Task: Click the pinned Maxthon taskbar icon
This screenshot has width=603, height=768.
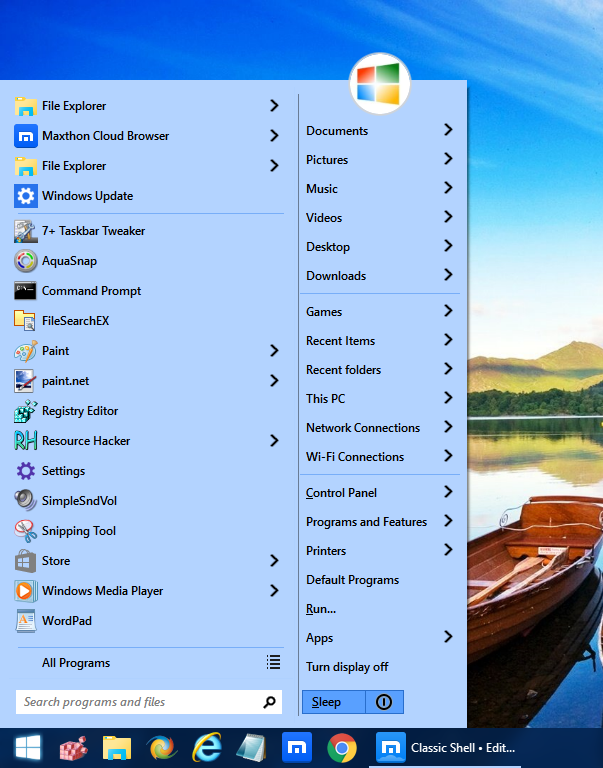Action: coord(297,748)
